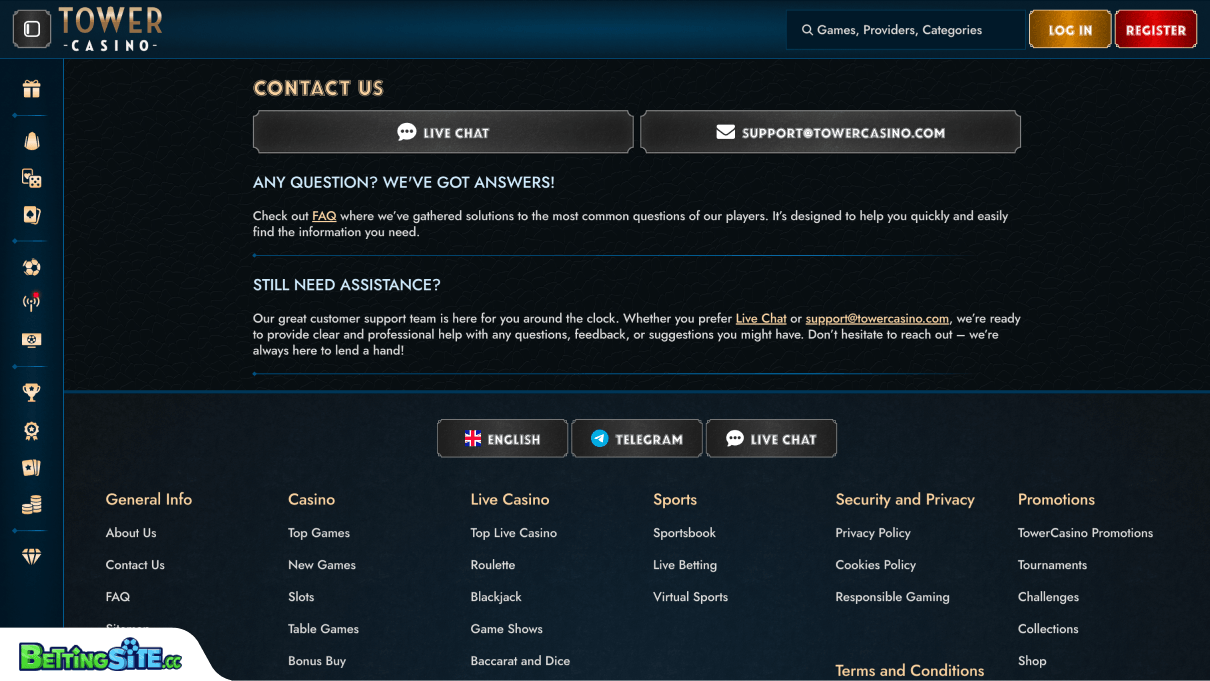Open the Telegram button
The height and width of the screenshot is (681, 1210).
tap(637, 439)
